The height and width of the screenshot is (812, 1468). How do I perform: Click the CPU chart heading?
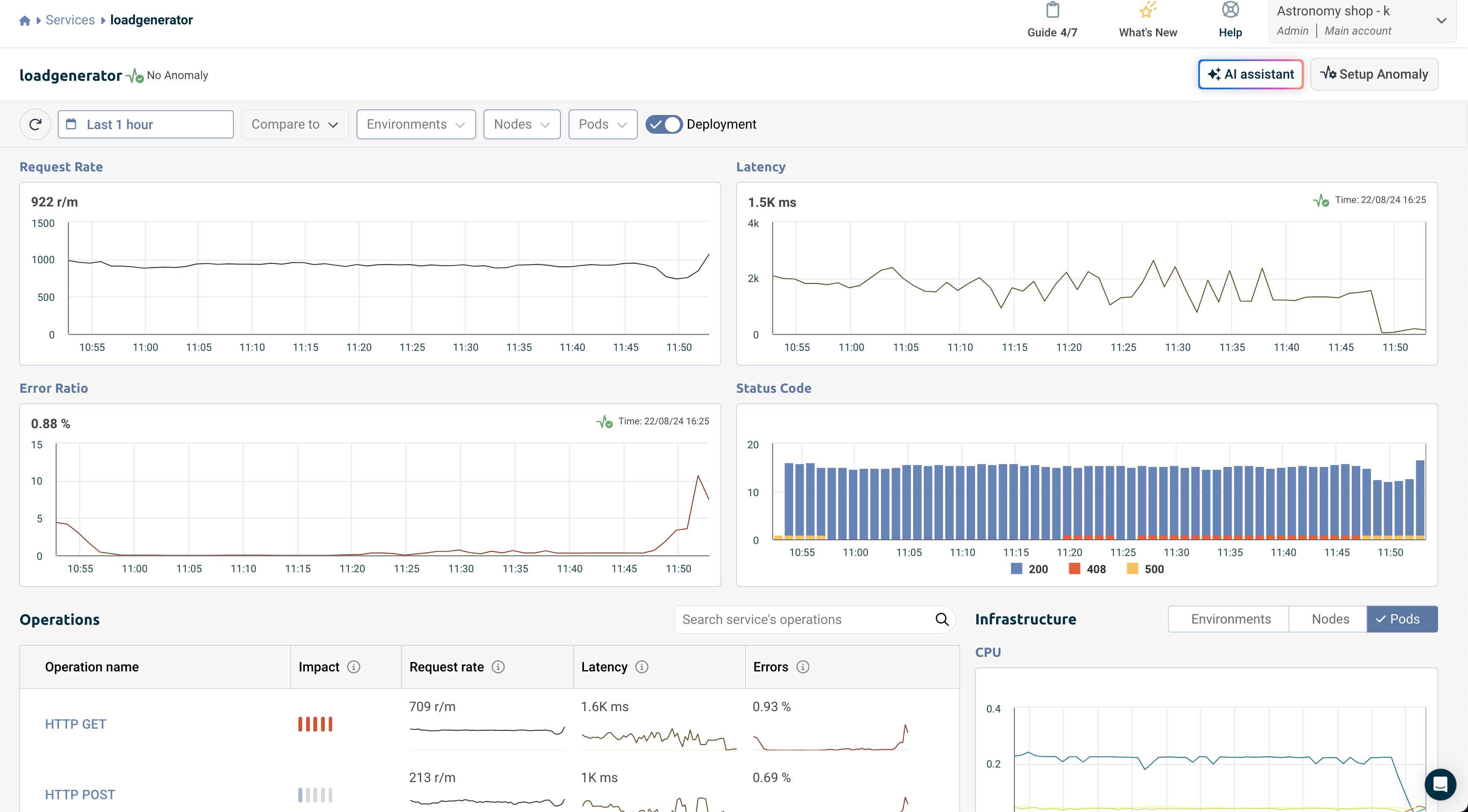(x=988, y=652)
